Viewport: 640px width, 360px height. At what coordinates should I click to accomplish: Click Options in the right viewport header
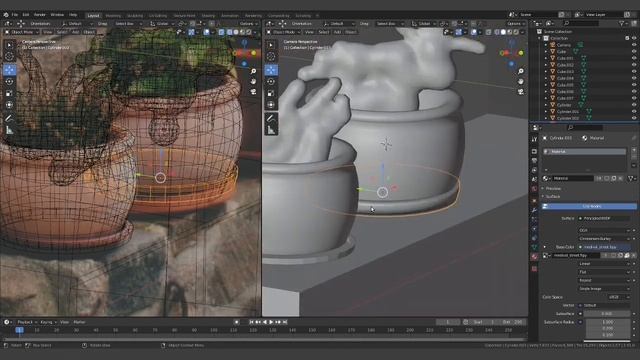click(515, 24)
